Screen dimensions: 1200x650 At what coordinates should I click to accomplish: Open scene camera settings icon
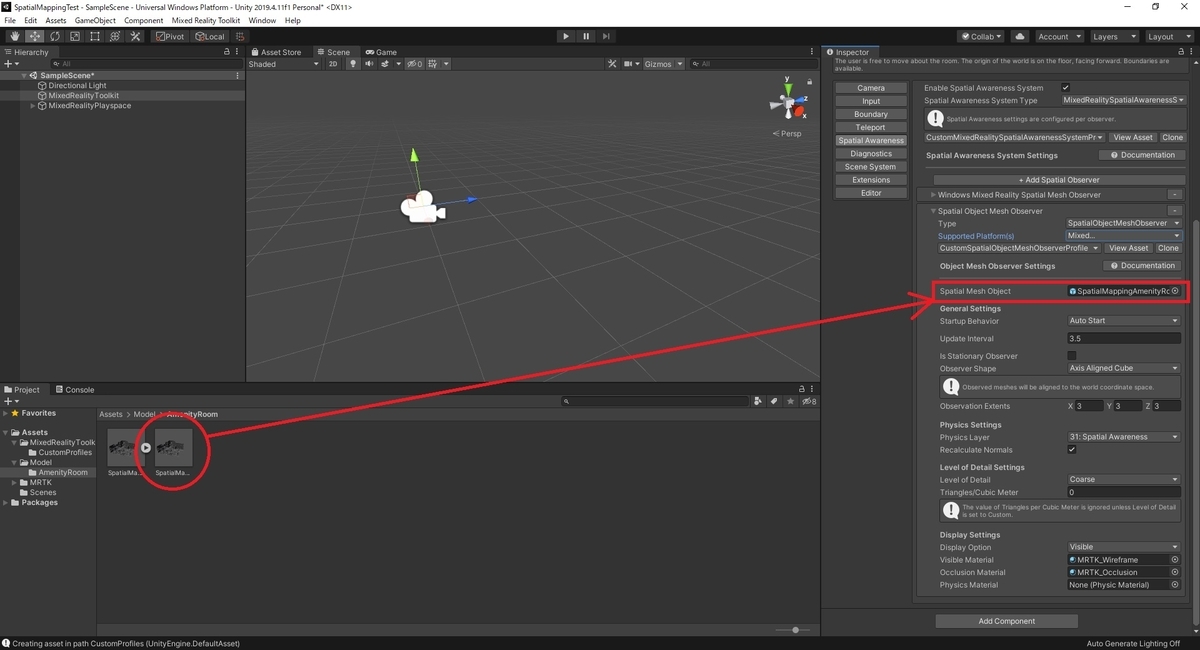(x=628, y=64)
